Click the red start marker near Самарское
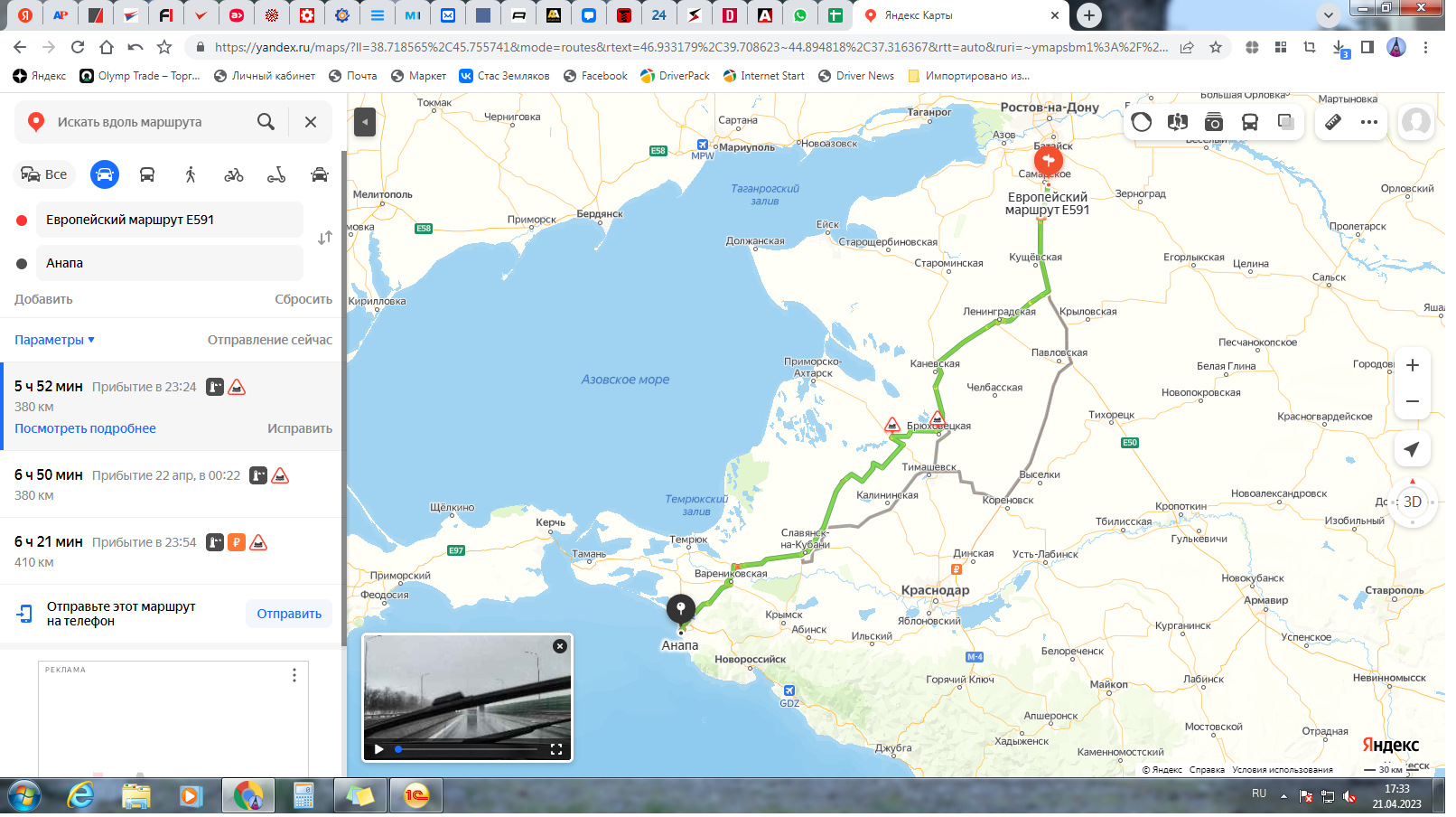This screenshot has width=1456, height=817. pos(1049,161)
